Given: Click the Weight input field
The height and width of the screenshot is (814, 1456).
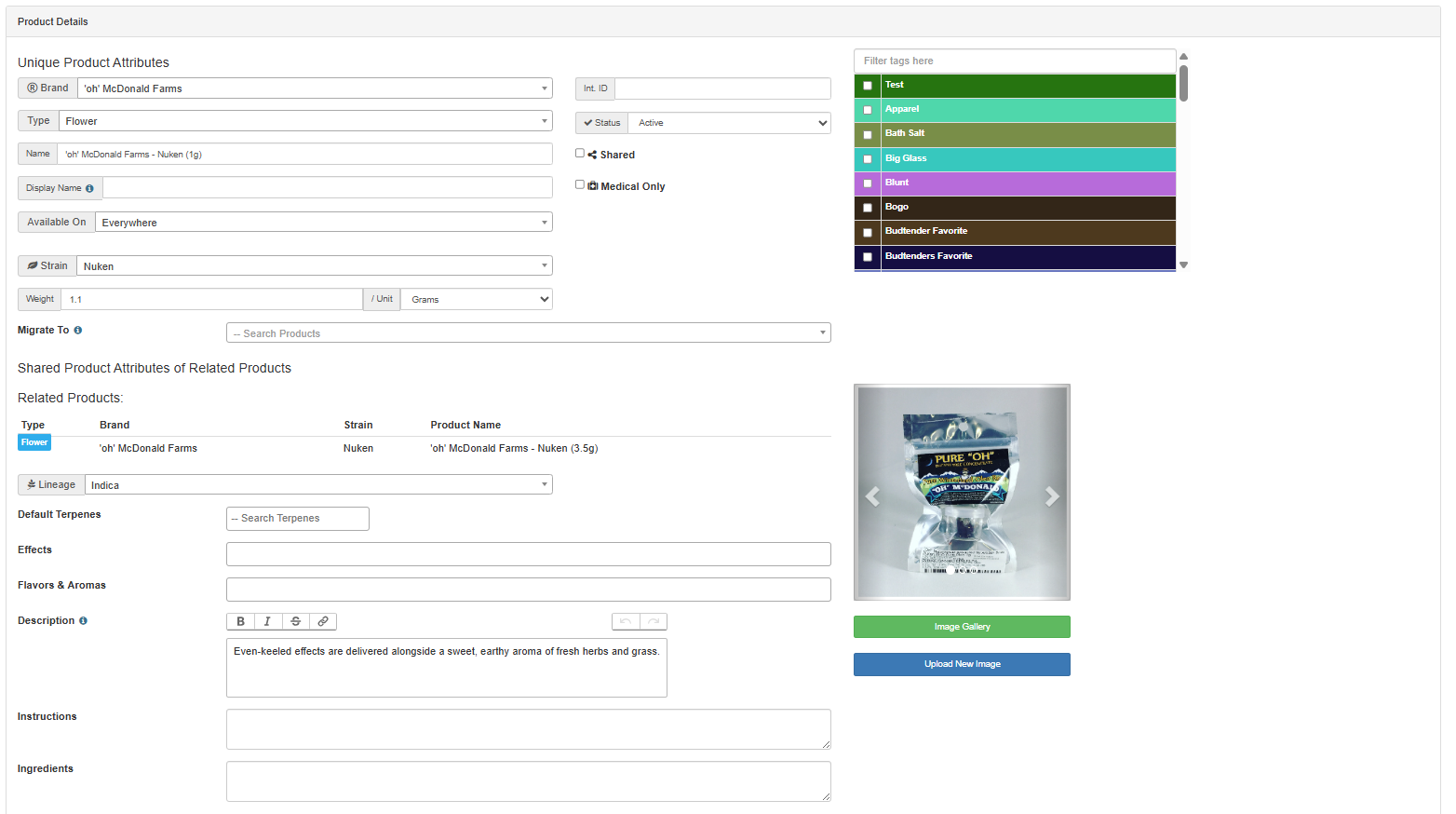Looking at the screenshot, I should (x=211, y=299).
